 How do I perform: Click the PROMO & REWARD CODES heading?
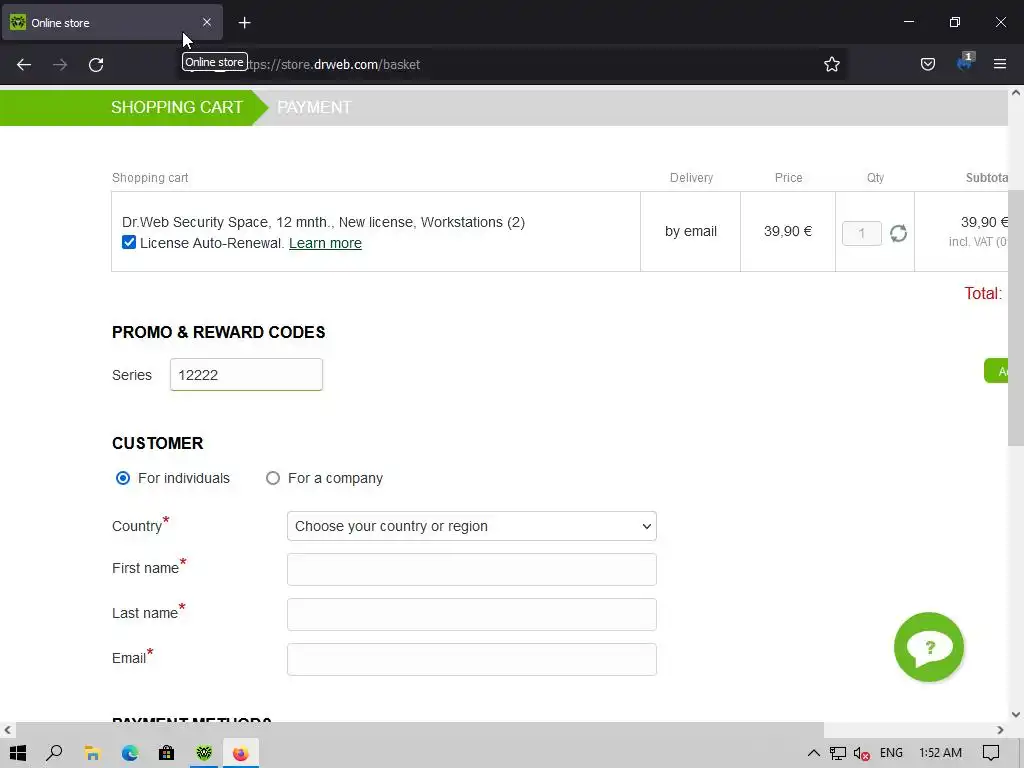(x=219, y=332)
